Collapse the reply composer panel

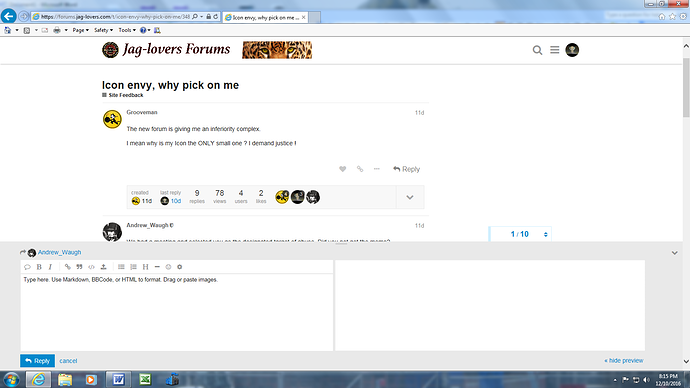[x=675, y=253]
